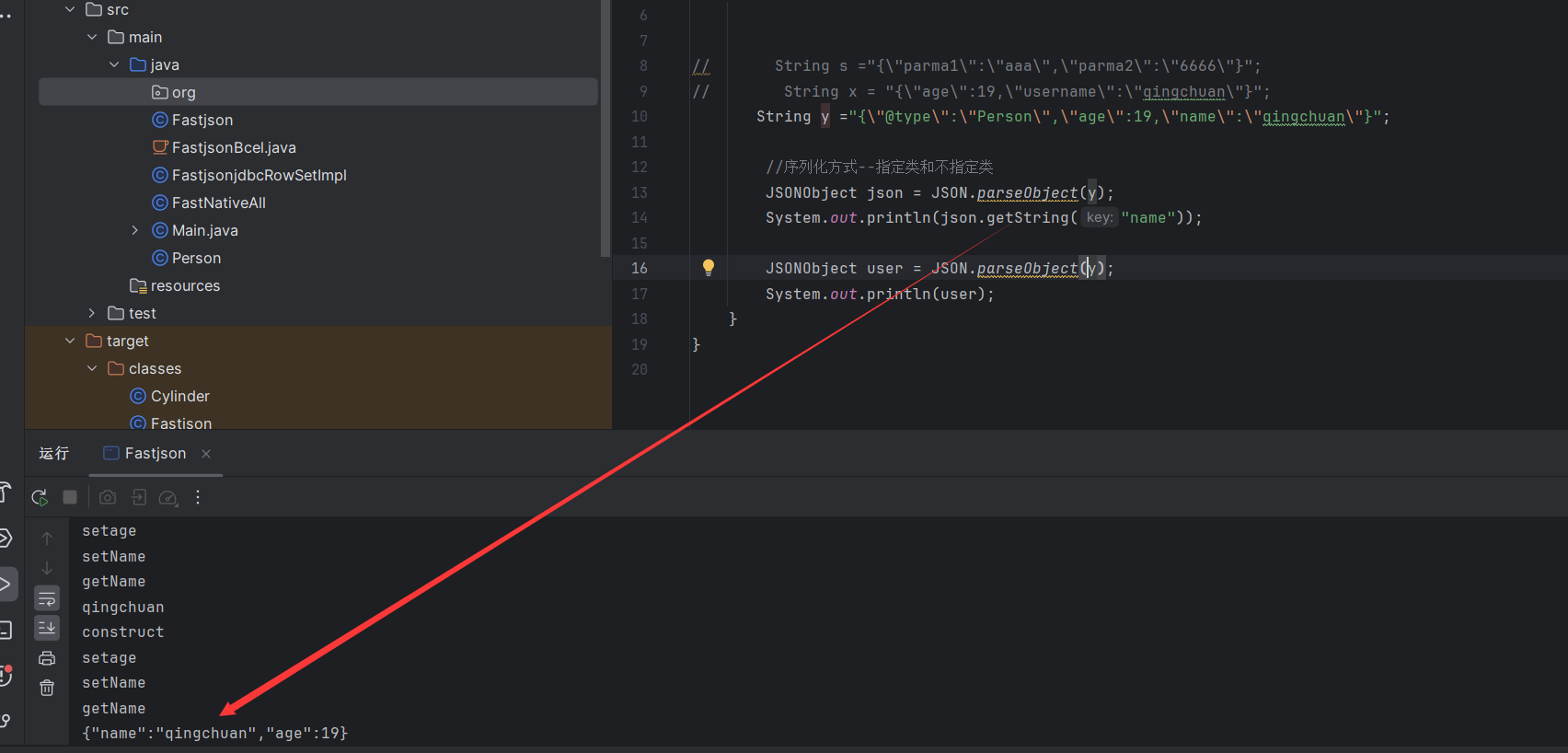Image resolution: width=1568 pixels, height=753 pixels.
Task: Click the Problems icon with red badge in left stripe
Action: coord(6,675)
